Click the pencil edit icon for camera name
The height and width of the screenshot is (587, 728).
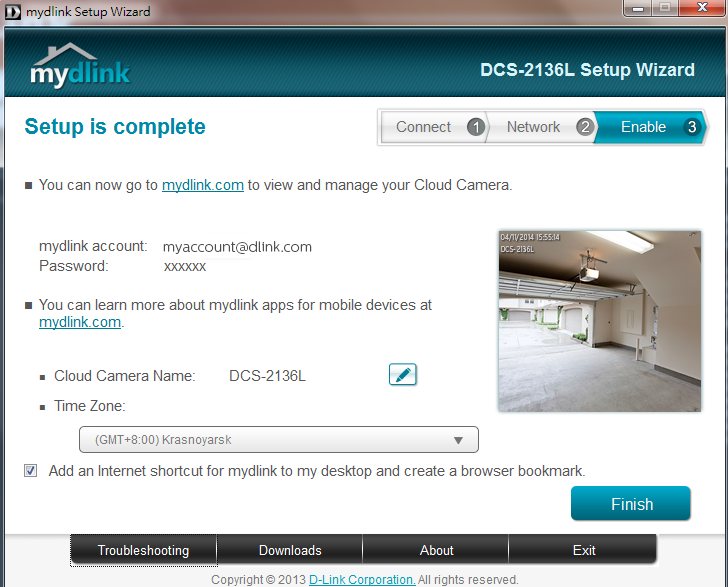point(402,375)
